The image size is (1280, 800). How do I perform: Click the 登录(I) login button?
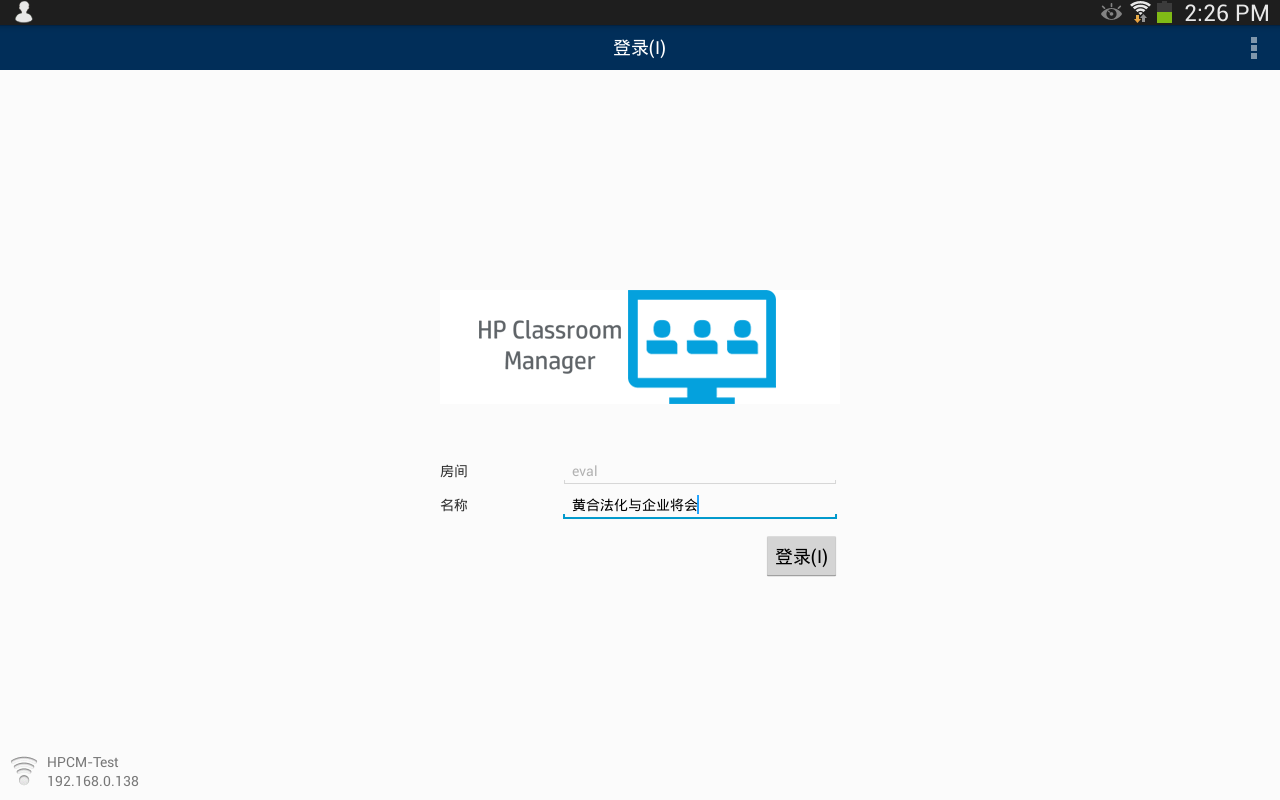click(801, 556)
